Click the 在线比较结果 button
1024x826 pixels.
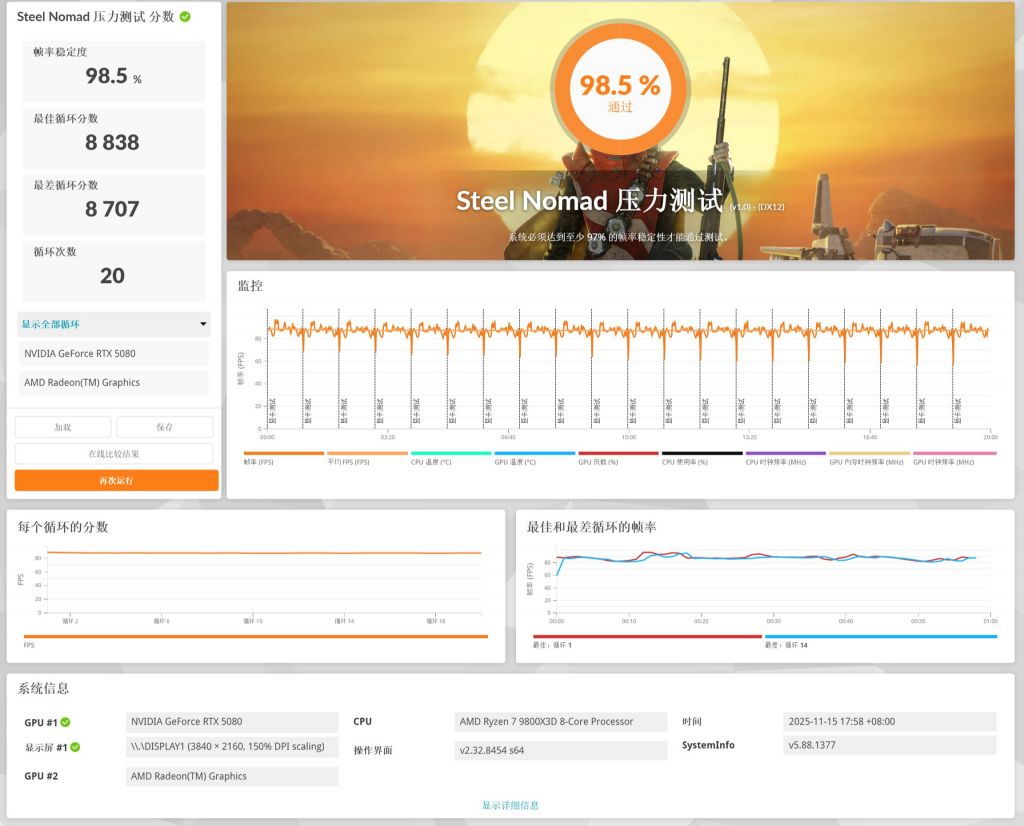(114, 454)
